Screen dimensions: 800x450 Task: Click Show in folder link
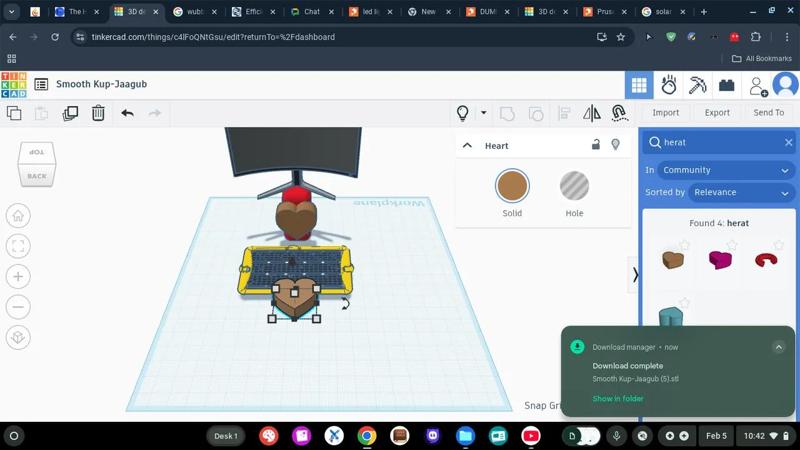pyautogui.click(x=617, y=398)
